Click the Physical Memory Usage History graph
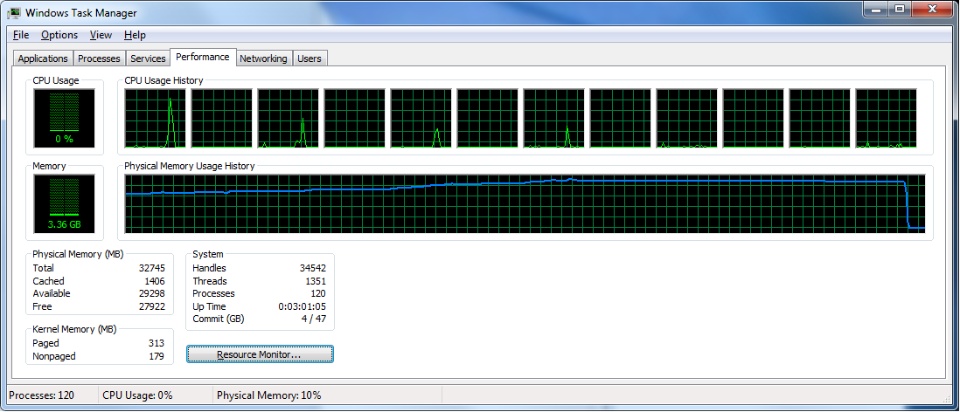Screen dimensions: 960x412 [x=525, y=204]
